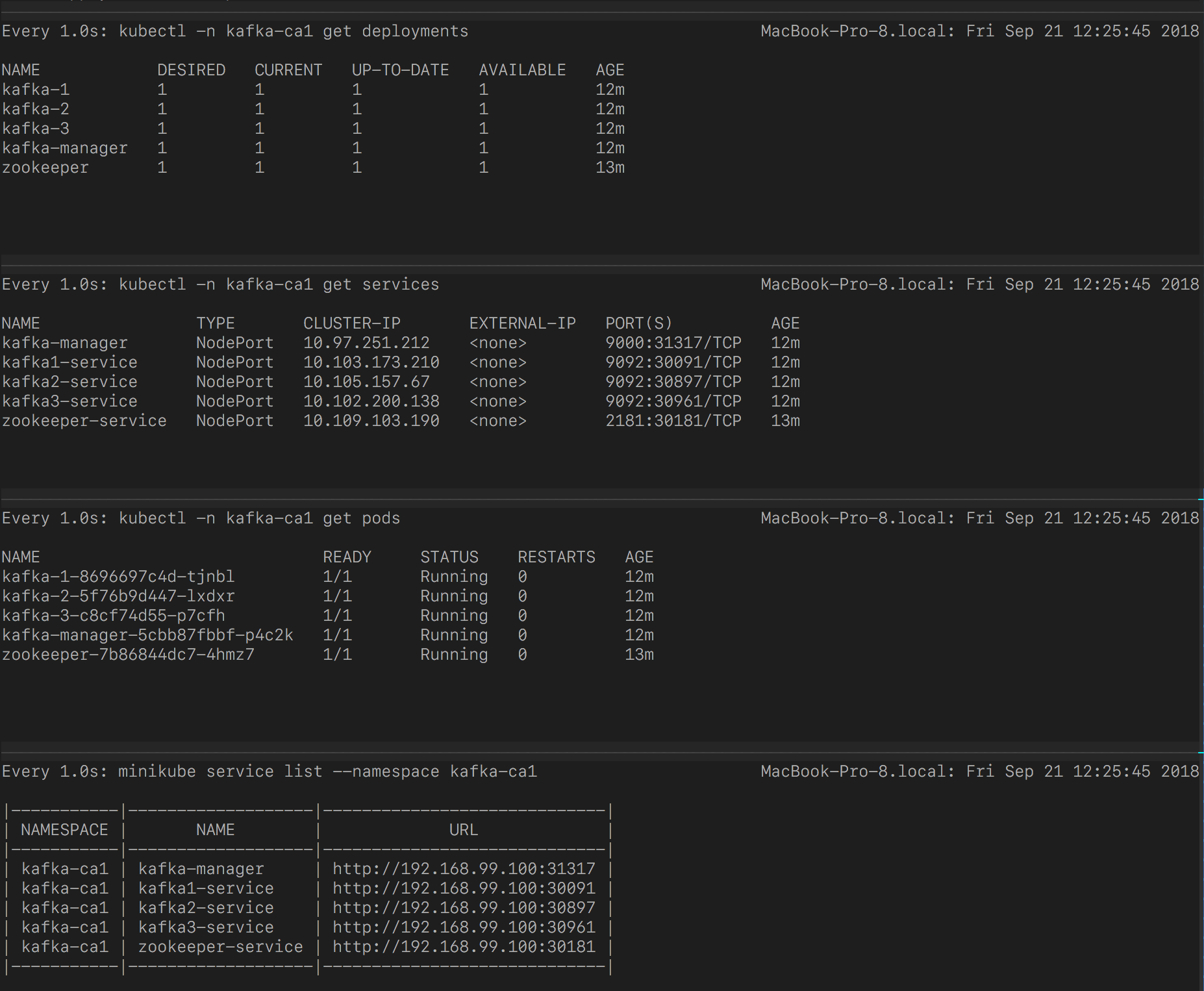The width and height of the screenshot is (1204, 991).
Task: Click the DESIRED column header
Action: click(x=192, y=70)
